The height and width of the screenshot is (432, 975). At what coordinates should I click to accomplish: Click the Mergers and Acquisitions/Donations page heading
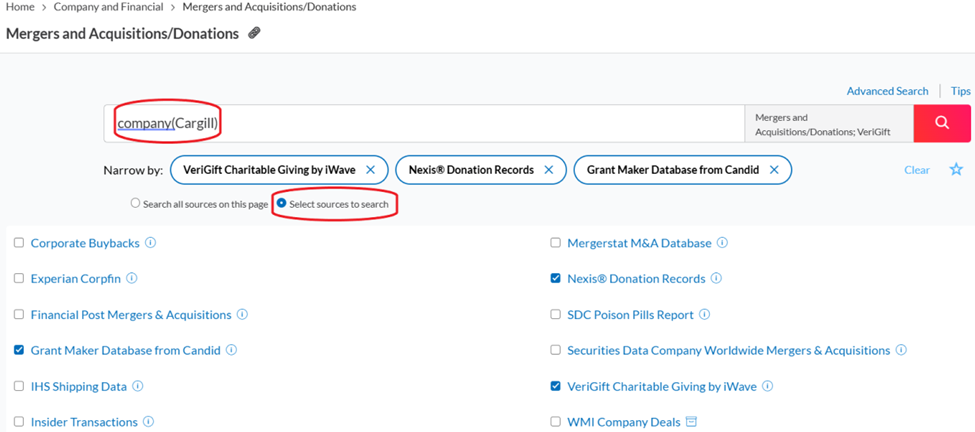coord(122,34)
